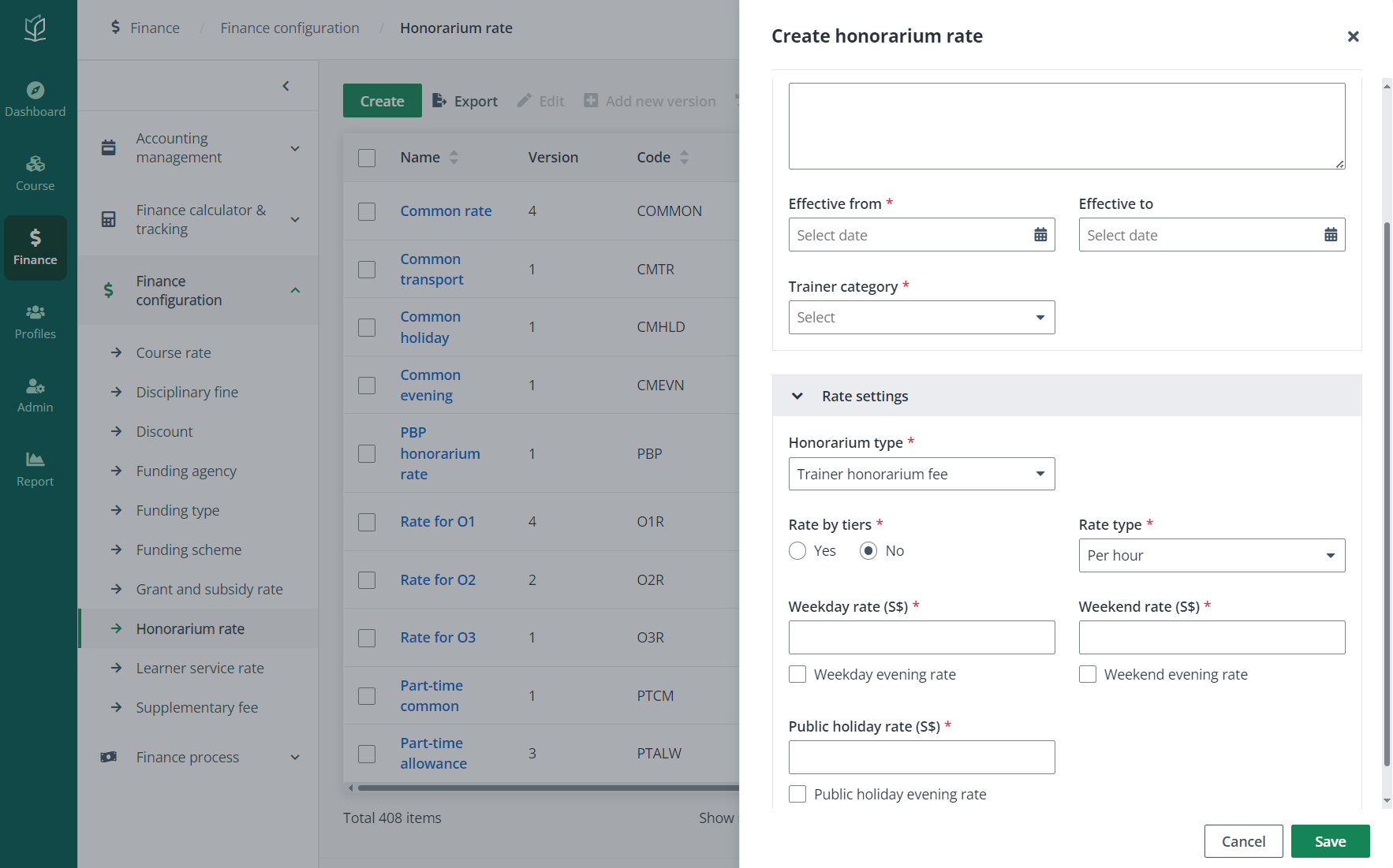Expand the Accounting management menu
This screenshot has width=1393, height=868.
tap(295, 148)
